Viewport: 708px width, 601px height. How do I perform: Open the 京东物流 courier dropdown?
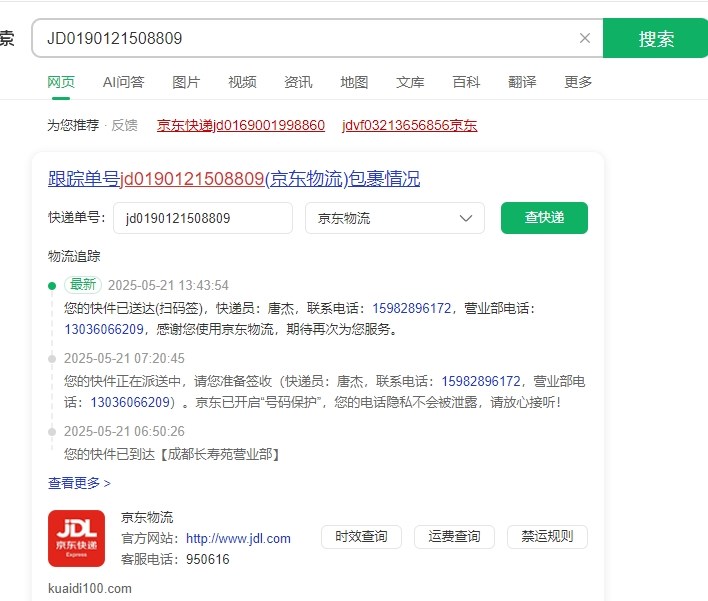pyautogui.click(x=395, y=218)
